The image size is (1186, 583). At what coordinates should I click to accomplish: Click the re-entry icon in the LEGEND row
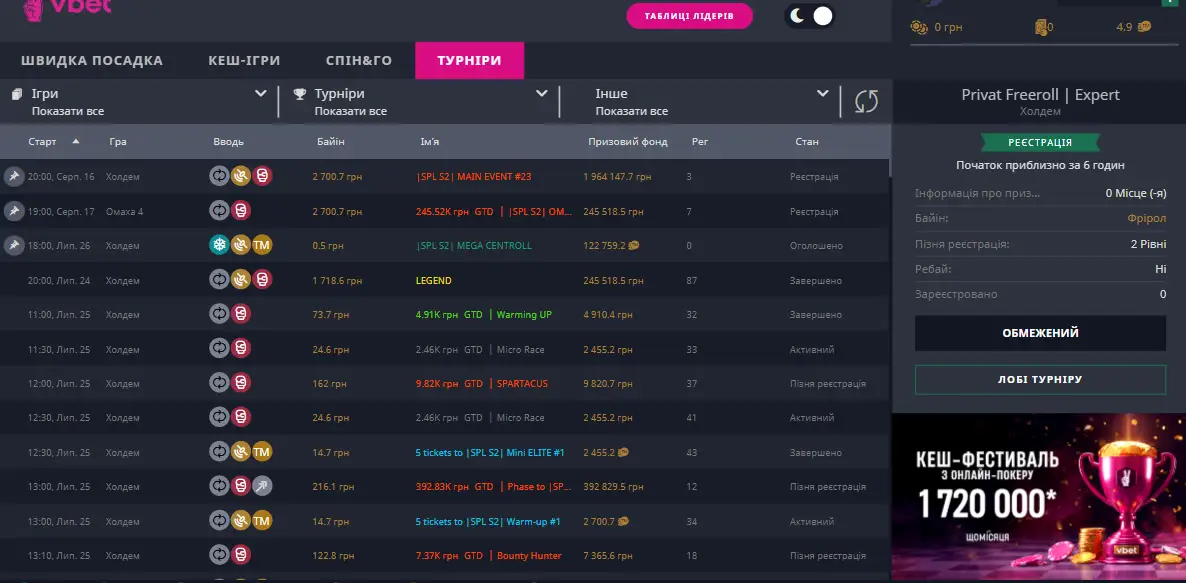(x=219, y=279)
